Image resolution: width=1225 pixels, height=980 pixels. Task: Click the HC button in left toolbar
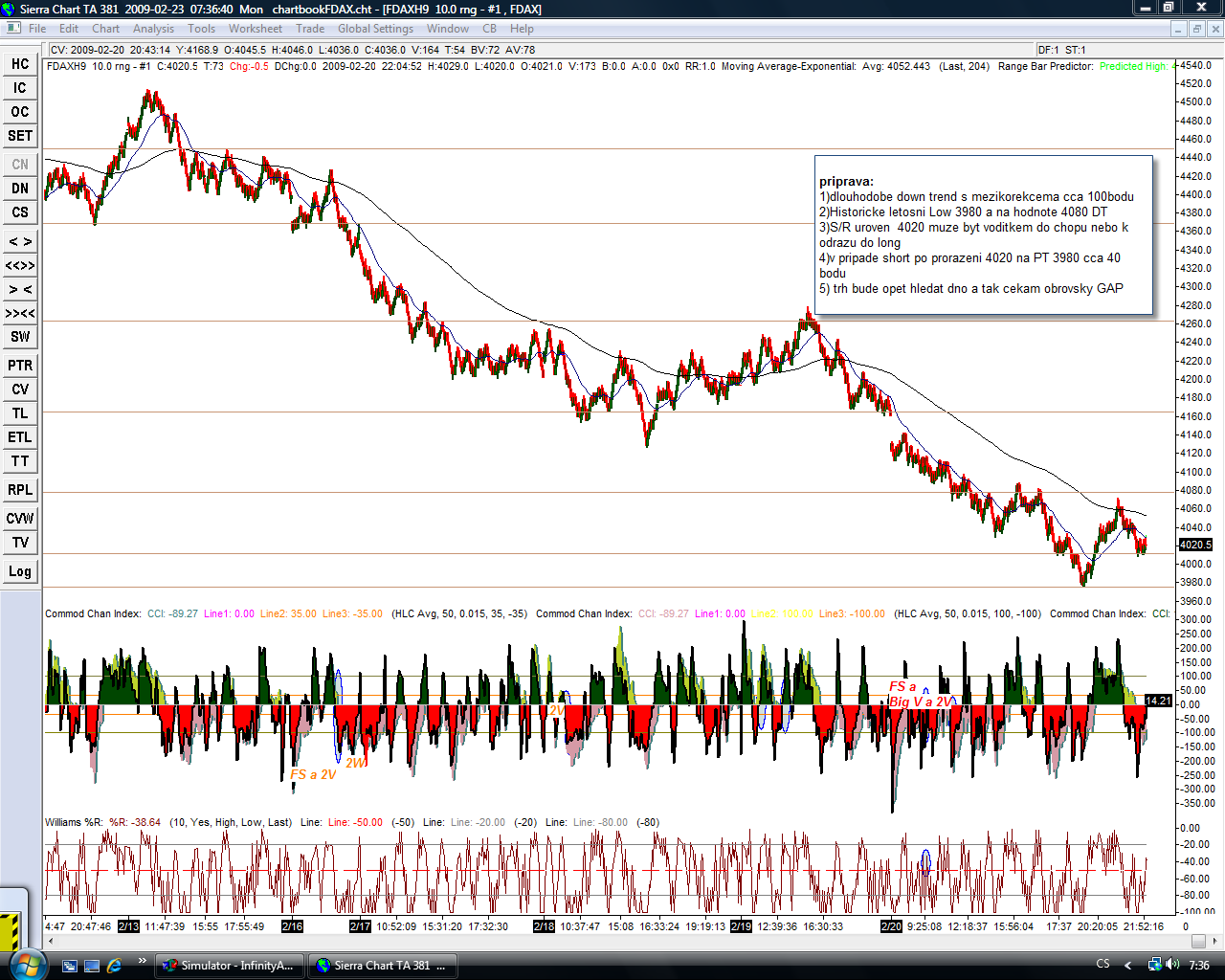click(20, 64)
